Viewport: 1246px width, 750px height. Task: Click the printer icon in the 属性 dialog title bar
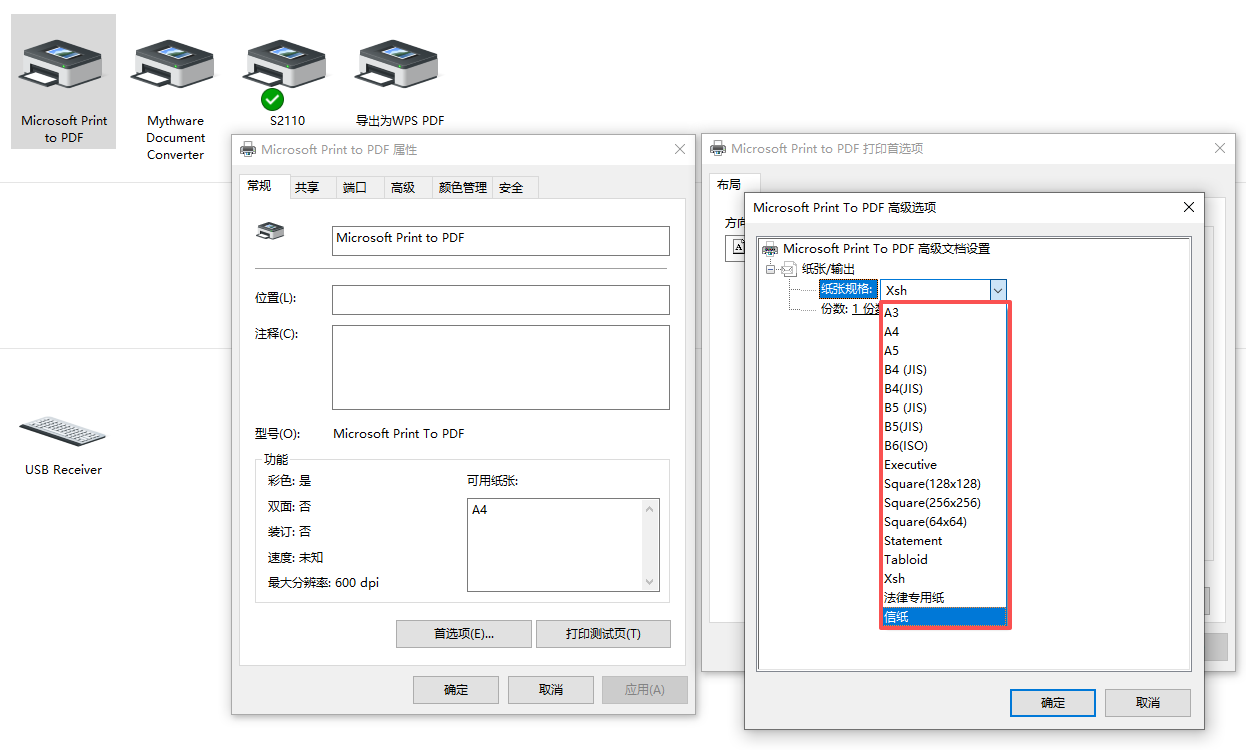[x=247, y=149]
